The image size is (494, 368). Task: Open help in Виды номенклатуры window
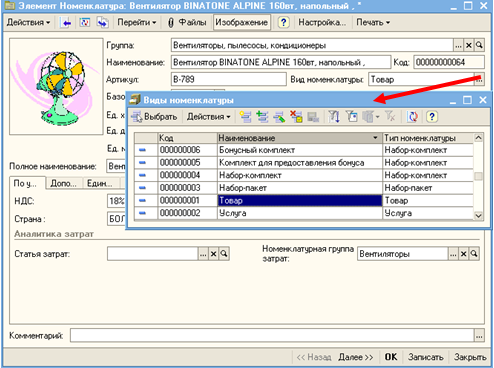pyautogui.click(x=432, y=117)
